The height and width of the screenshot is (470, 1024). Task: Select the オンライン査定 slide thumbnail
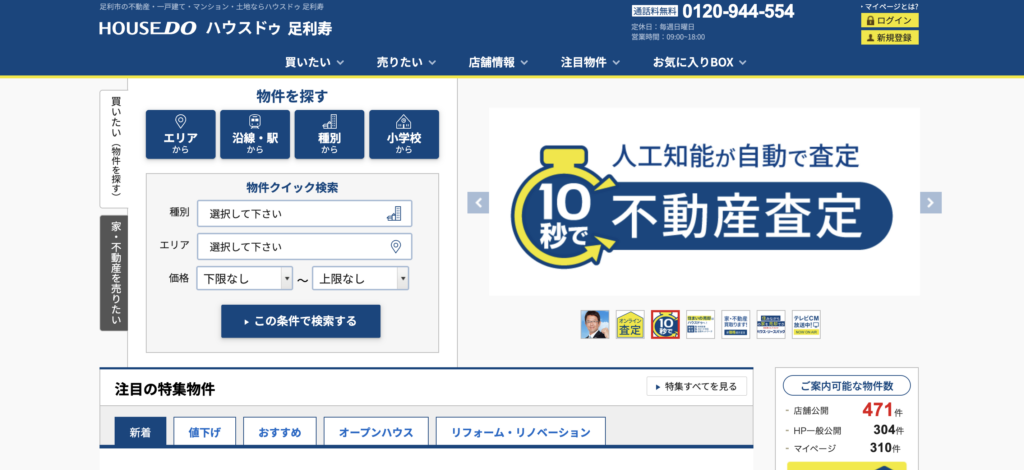point(630,324)
